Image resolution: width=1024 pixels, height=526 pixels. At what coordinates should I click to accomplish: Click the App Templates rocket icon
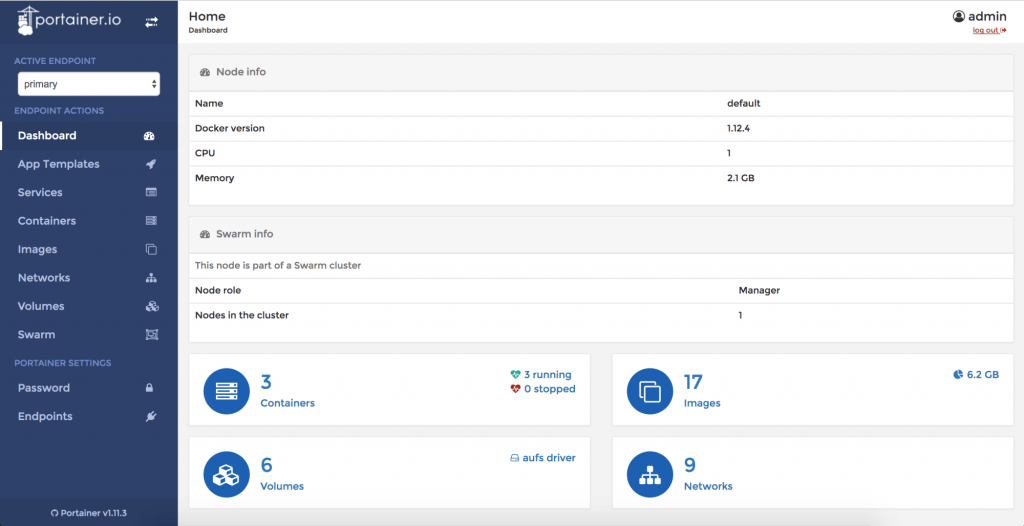(151, 164)
